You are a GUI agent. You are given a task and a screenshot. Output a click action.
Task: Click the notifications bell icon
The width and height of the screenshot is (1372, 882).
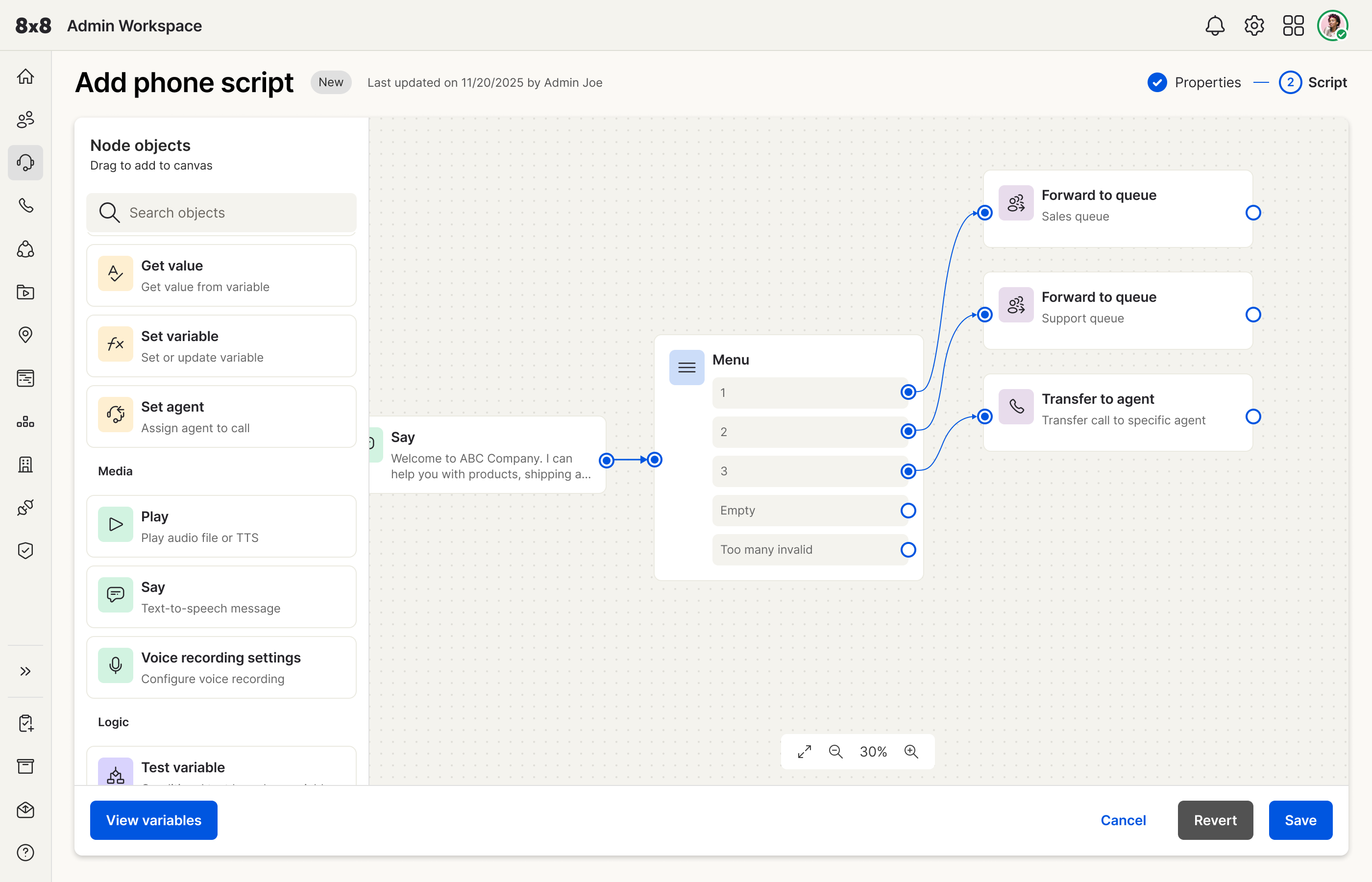pos(1215,26)
